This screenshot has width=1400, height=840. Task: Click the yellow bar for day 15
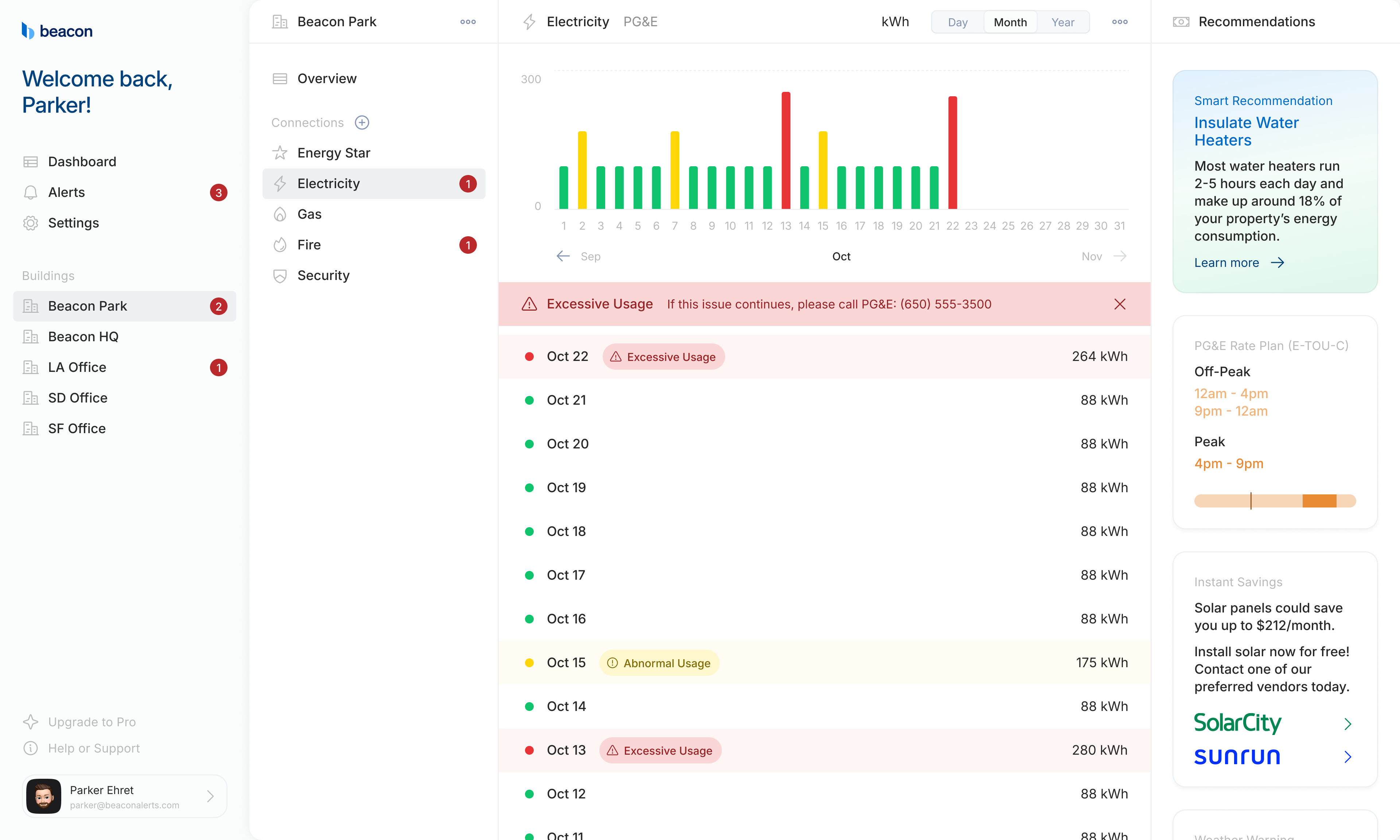coord(823,170)
